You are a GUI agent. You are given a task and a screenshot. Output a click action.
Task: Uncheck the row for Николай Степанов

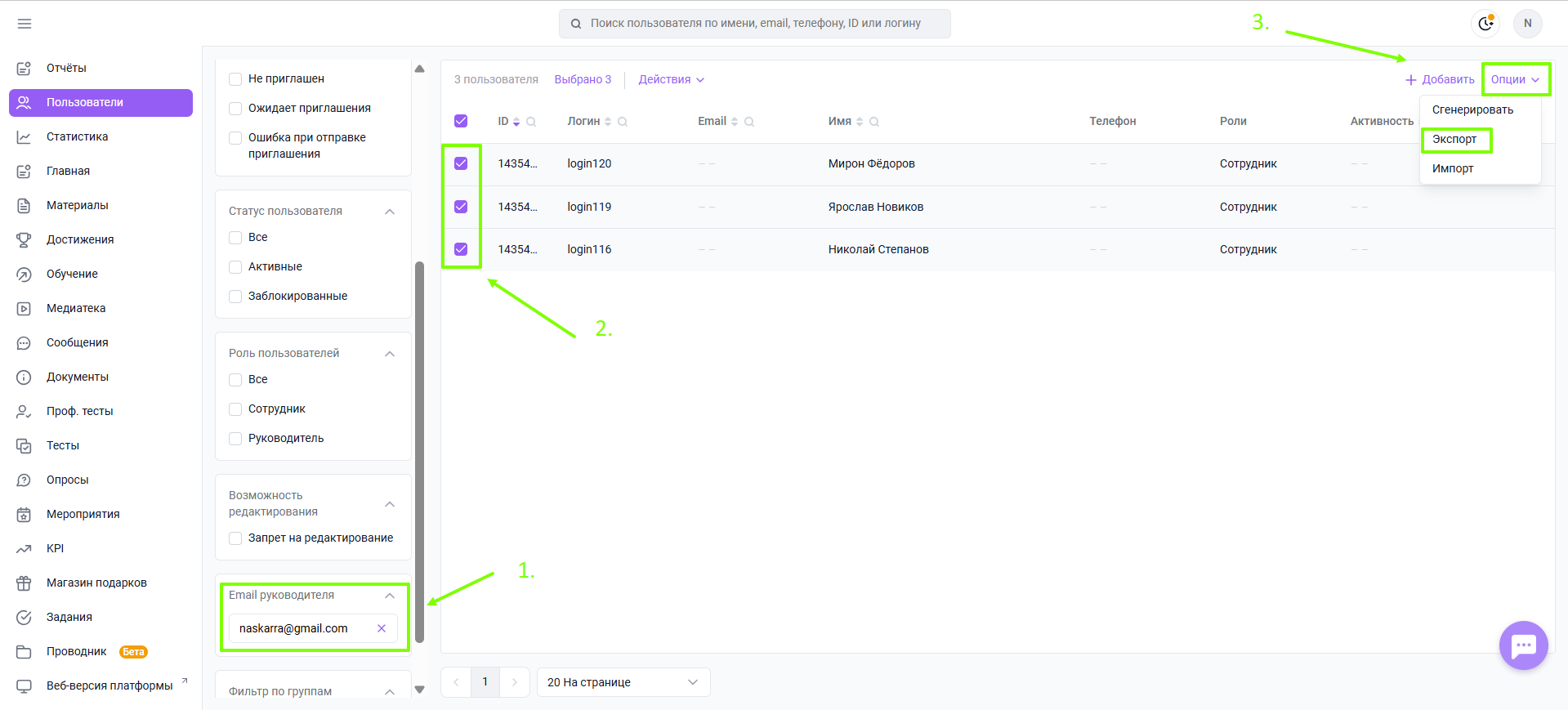click(x=461, y=249)
